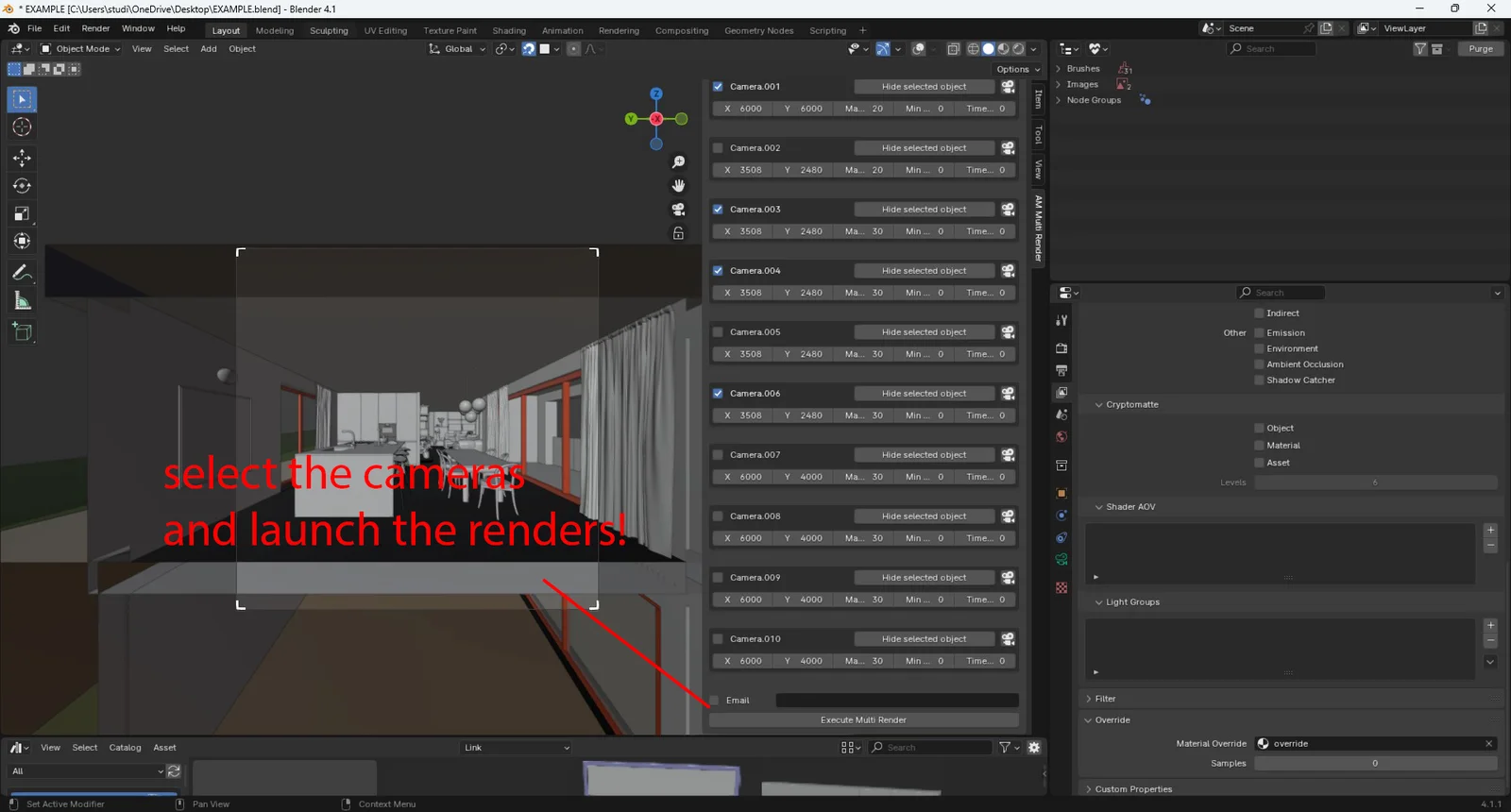This screenshot has width=1511, height=812.
Task: Clear the override material with X
Action: coord(1489,744)
